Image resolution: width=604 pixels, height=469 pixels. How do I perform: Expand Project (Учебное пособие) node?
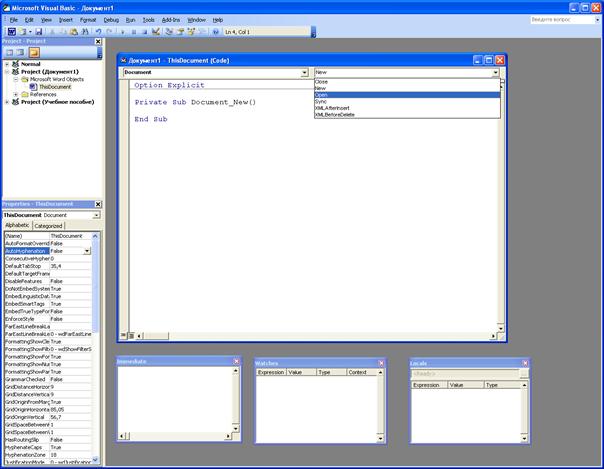tap(7, 102)
